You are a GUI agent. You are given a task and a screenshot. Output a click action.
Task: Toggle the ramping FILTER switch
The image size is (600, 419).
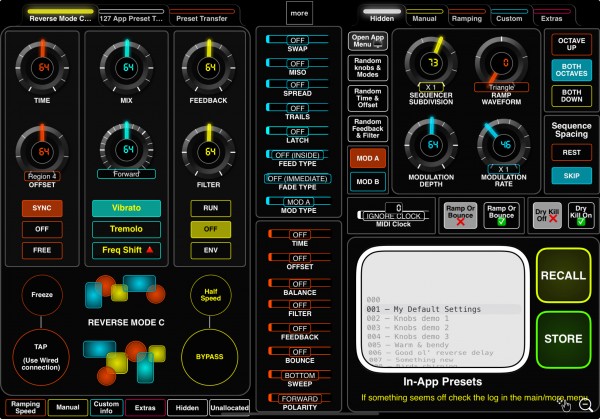pyautogui.click(x=300, y=305)
